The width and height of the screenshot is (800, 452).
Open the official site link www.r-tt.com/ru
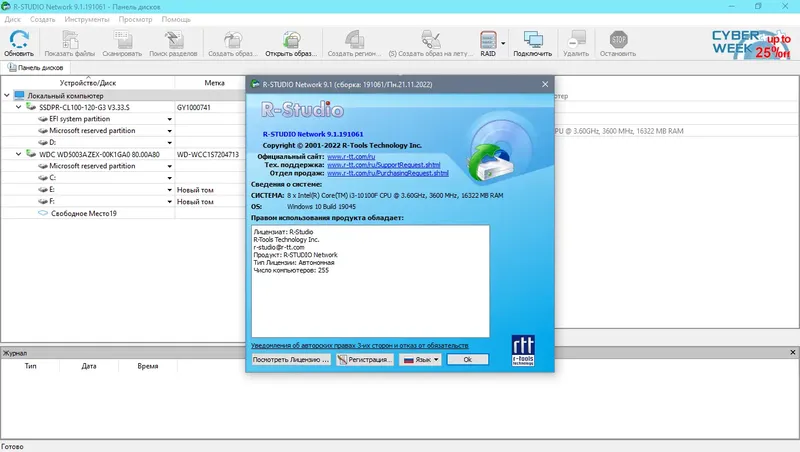(351, 157)
